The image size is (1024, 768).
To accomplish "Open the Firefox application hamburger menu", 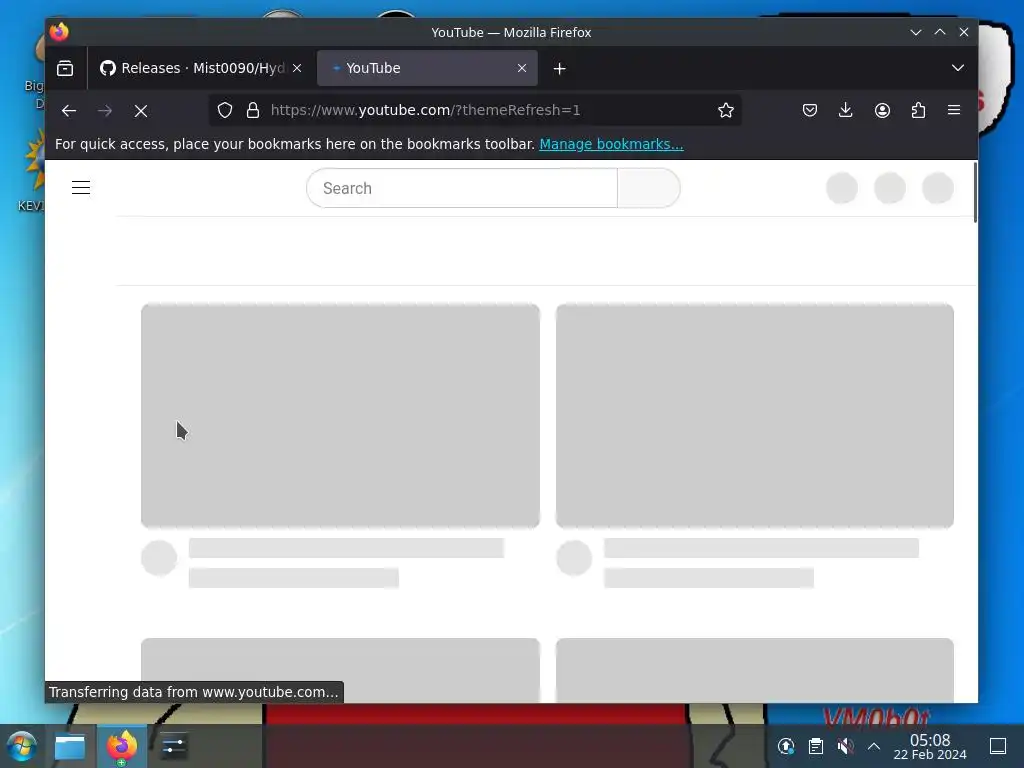I will point(954,110).
